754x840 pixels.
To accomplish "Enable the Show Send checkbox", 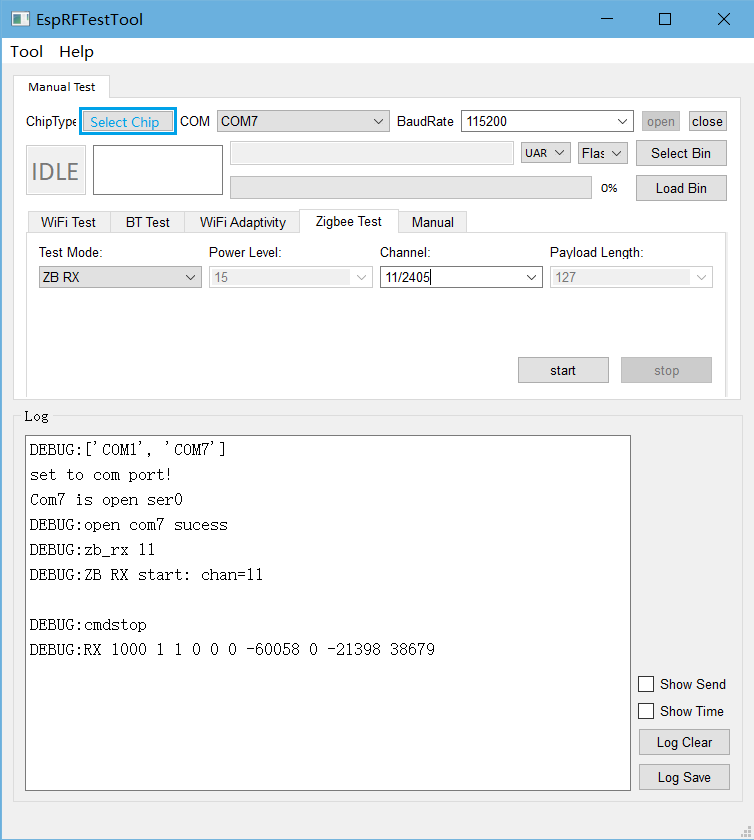I will point(646,684).
